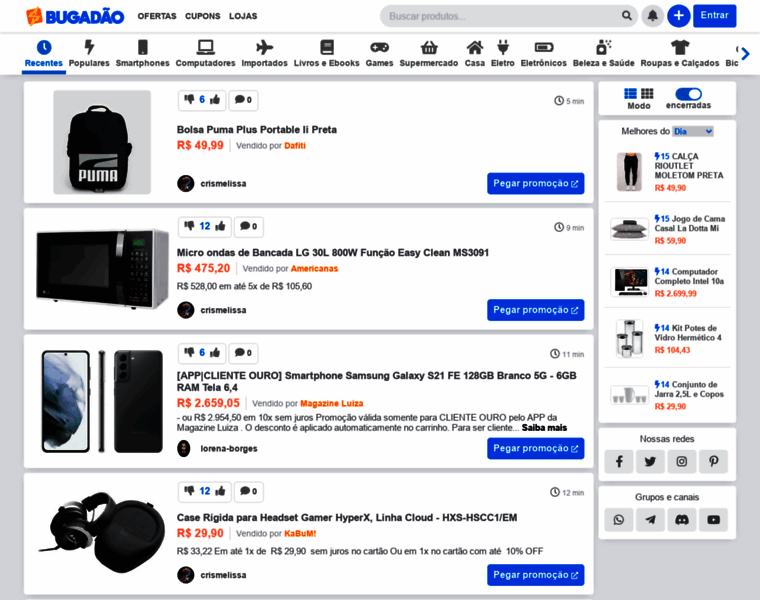
Task: Open the CUPONS menu item
Action: pyautogui.click(x=203, y=16)
